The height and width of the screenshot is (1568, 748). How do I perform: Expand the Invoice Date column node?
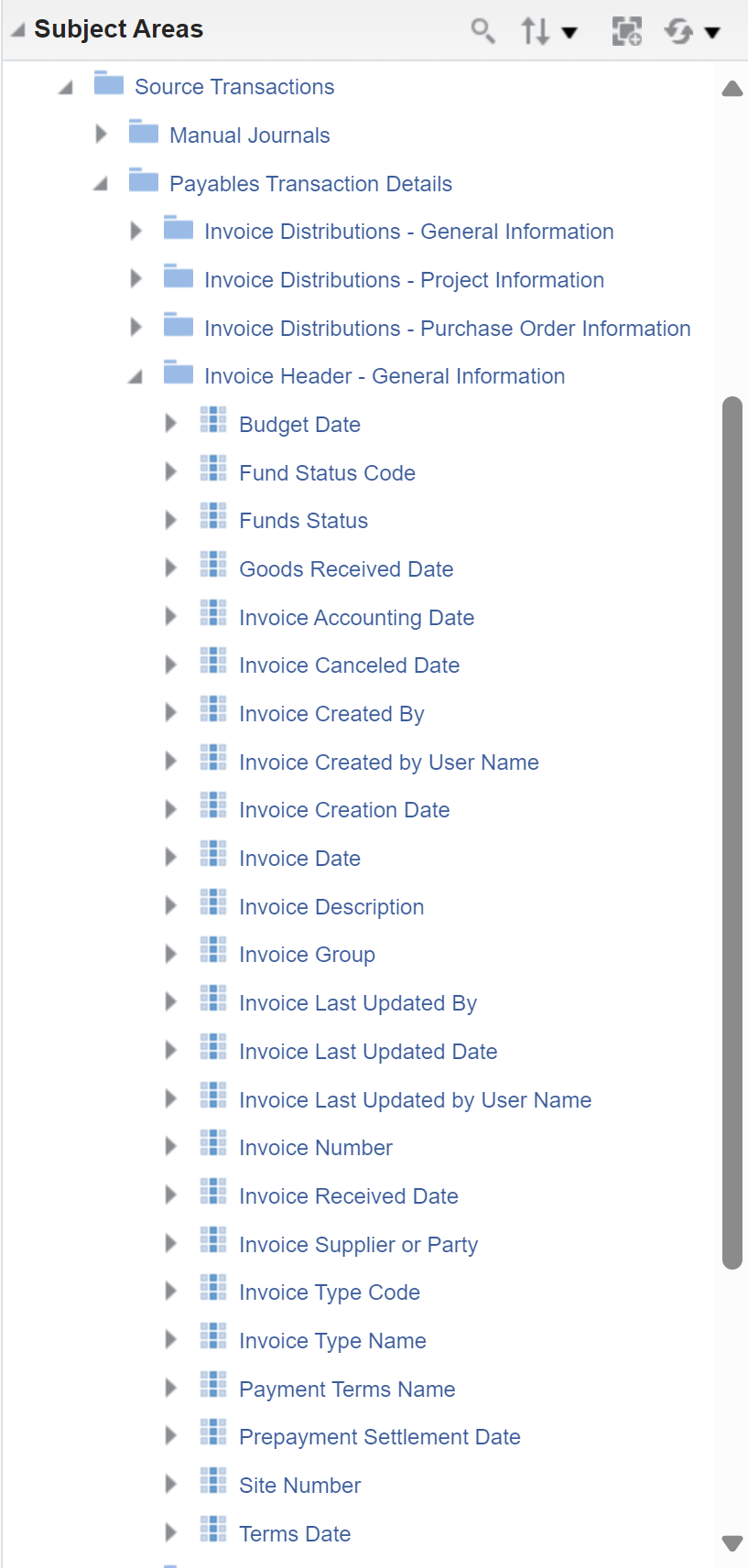click(171, 857)
